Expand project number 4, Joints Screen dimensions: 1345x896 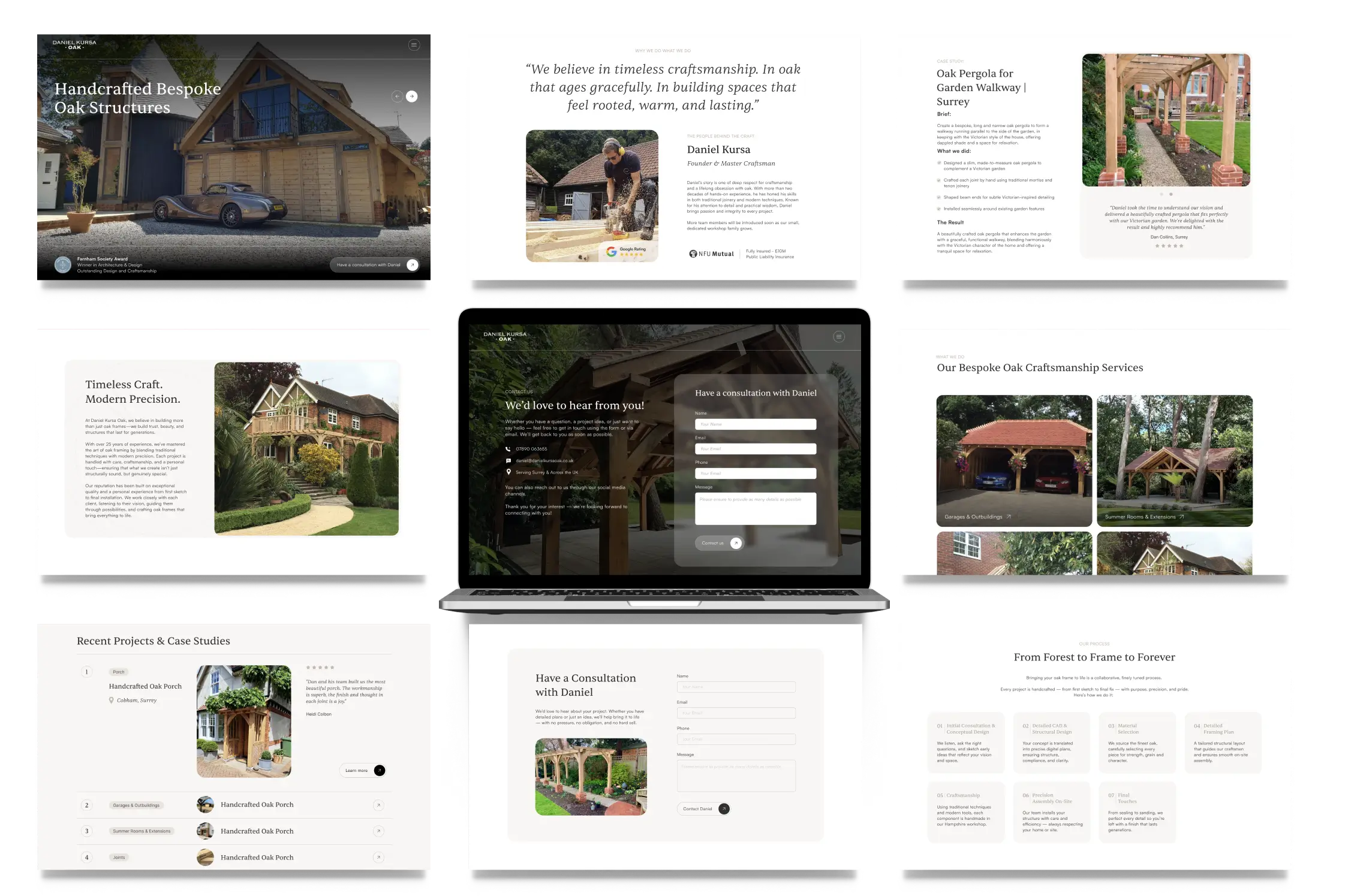coord(87,858)
